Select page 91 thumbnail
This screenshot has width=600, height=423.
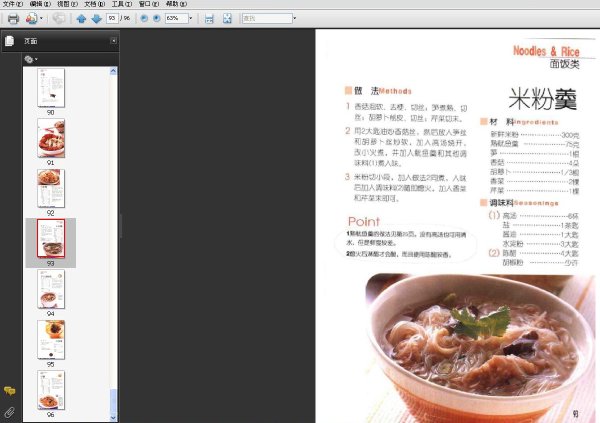(x=51, y=138)
